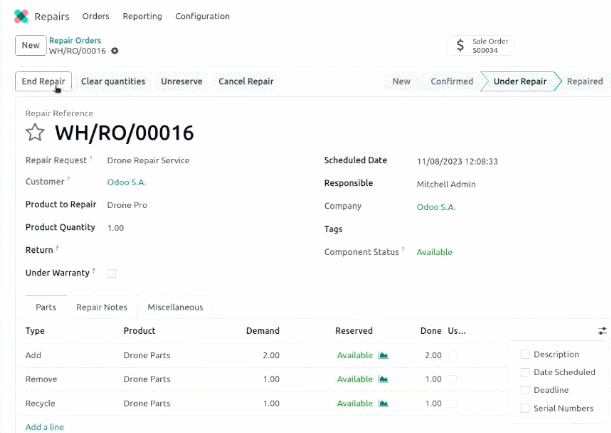Click Add a line link
This screenshot has height=433, width=611.
[x=44, y=427]
